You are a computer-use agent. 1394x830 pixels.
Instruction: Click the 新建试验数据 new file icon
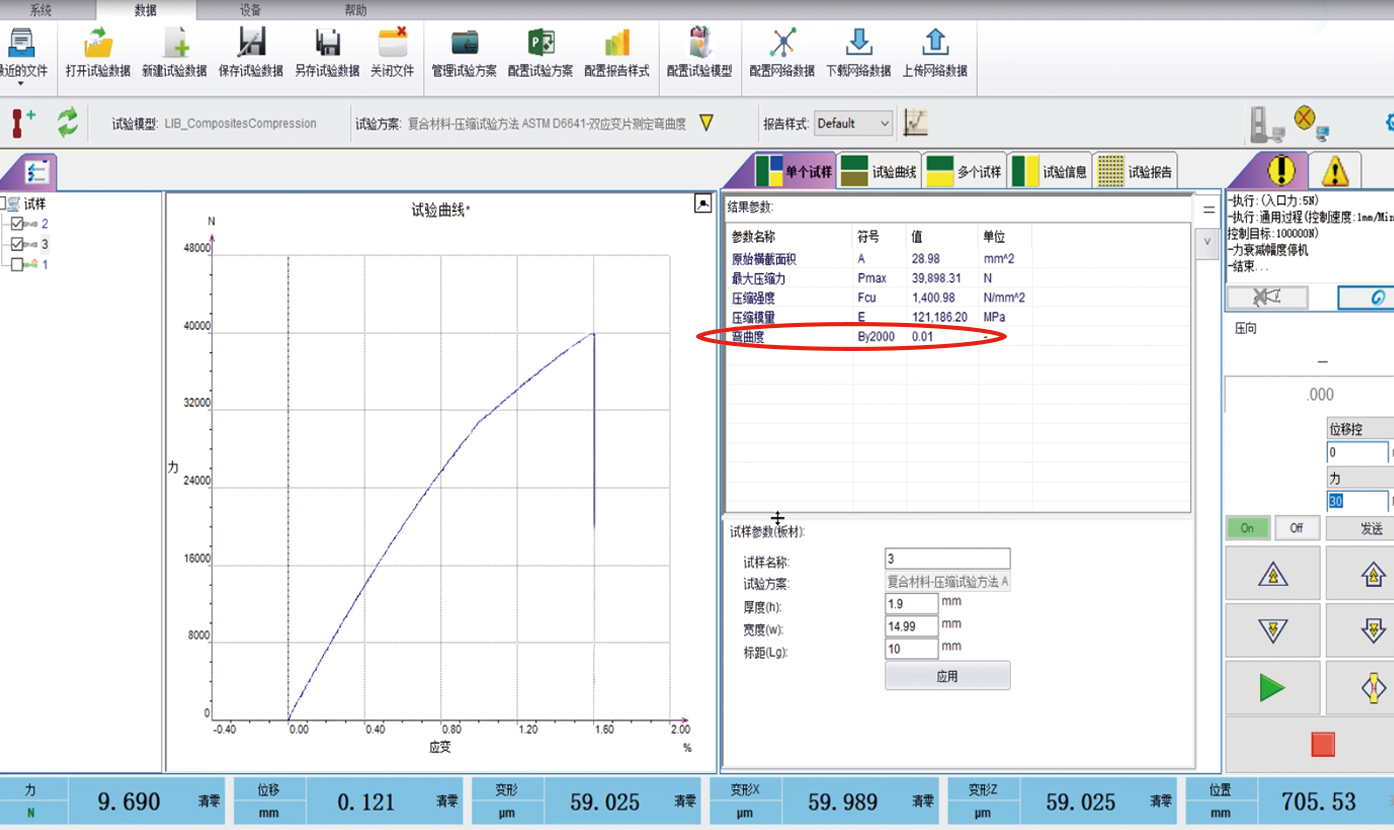pyautogui.click(x=175, y=44)
